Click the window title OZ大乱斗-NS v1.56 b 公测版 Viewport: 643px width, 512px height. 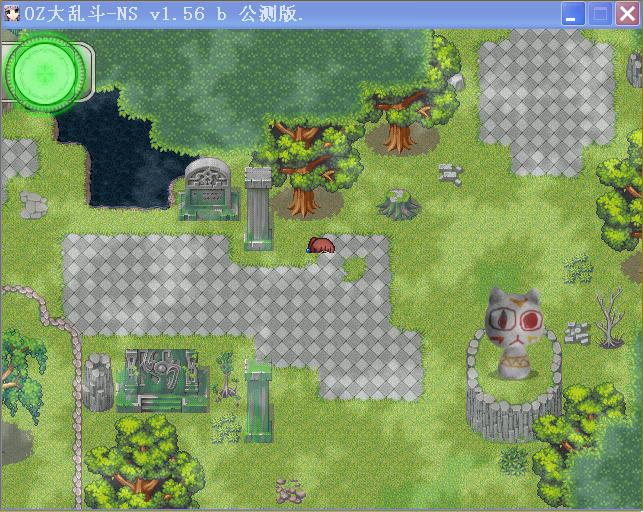pyautogui.click(x=164, y=14)
